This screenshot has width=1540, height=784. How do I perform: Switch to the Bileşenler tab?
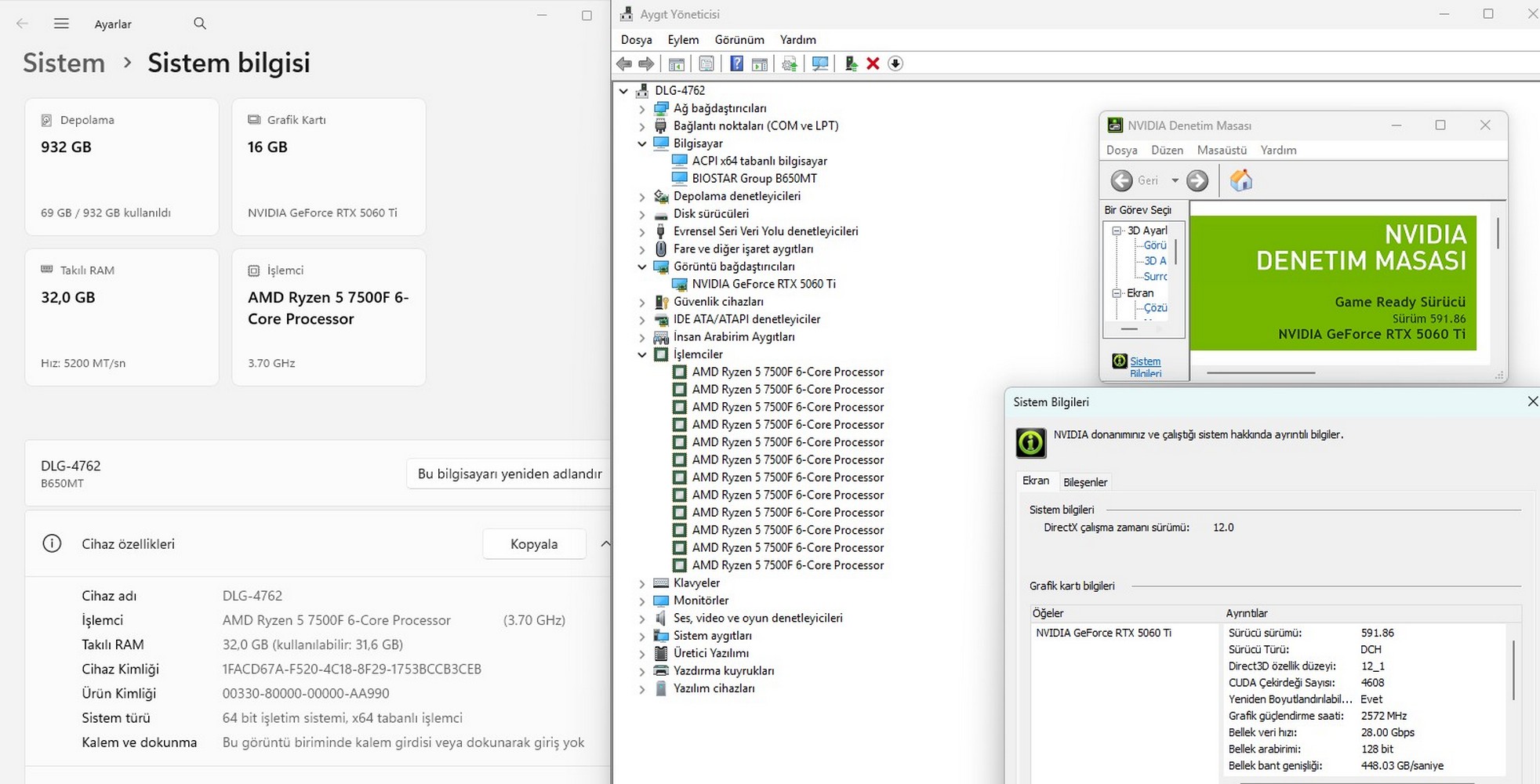click(x=1084, y=482)
